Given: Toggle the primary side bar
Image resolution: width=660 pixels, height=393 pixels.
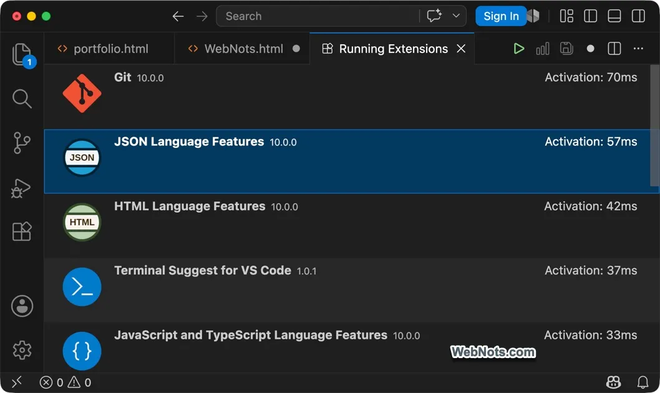Looking at the screenshot, I should click(x=590, y=16).
